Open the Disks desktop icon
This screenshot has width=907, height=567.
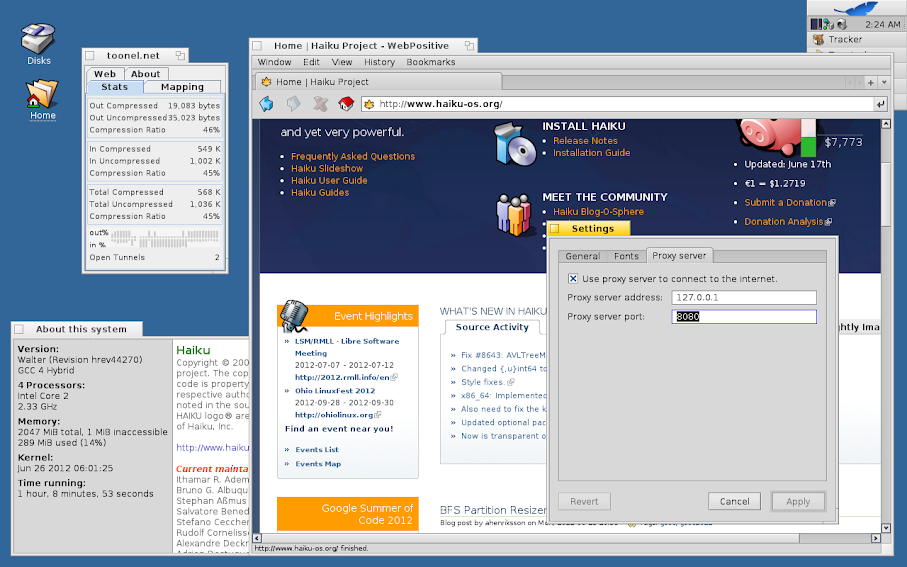(38, 44)
